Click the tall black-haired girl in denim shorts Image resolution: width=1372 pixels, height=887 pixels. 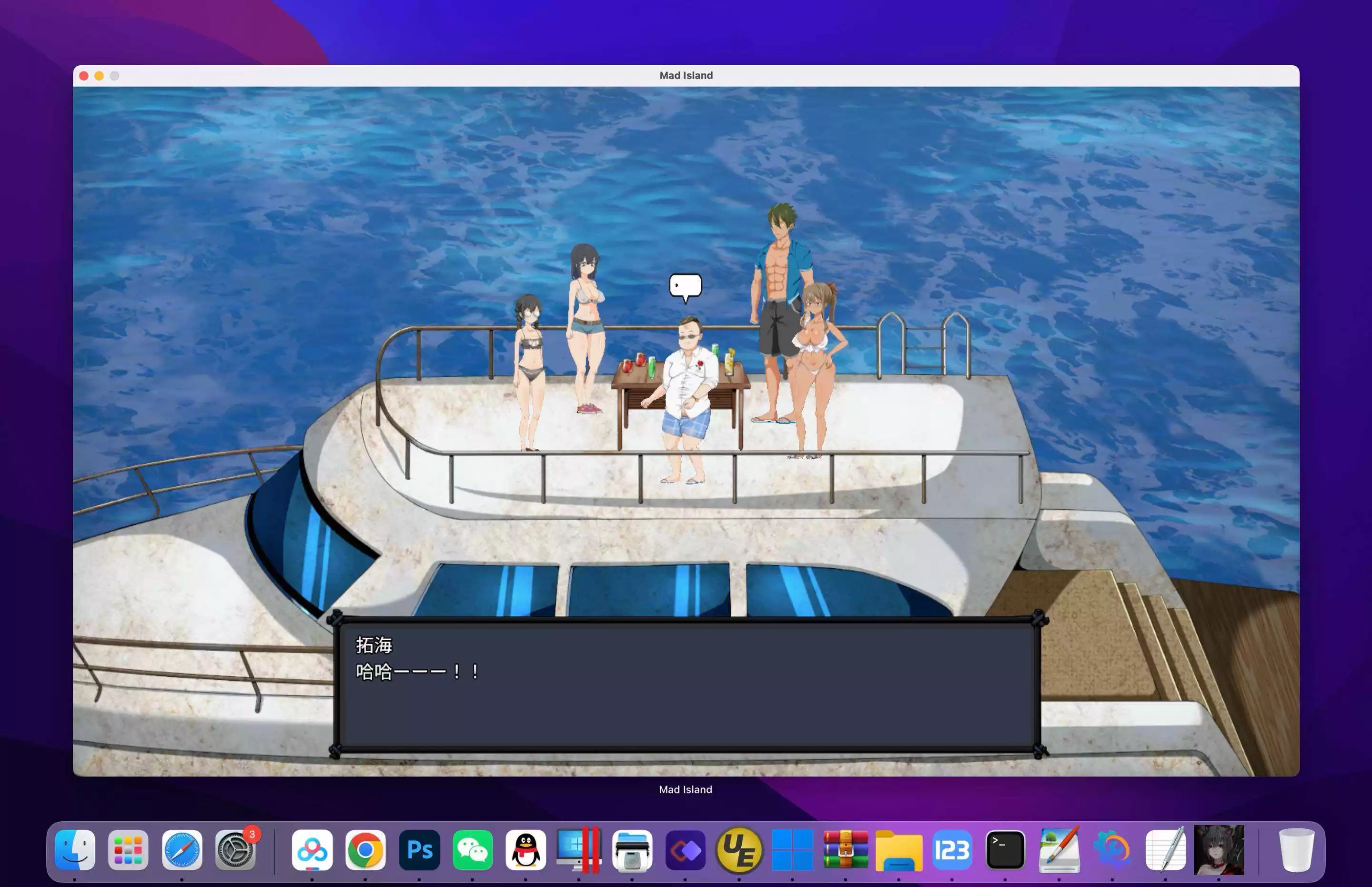coord(586,328)
